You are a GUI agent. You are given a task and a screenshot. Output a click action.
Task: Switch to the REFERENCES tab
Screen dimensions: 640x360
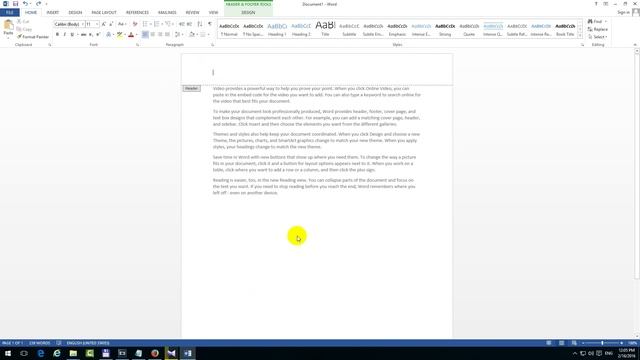(137, 12)
